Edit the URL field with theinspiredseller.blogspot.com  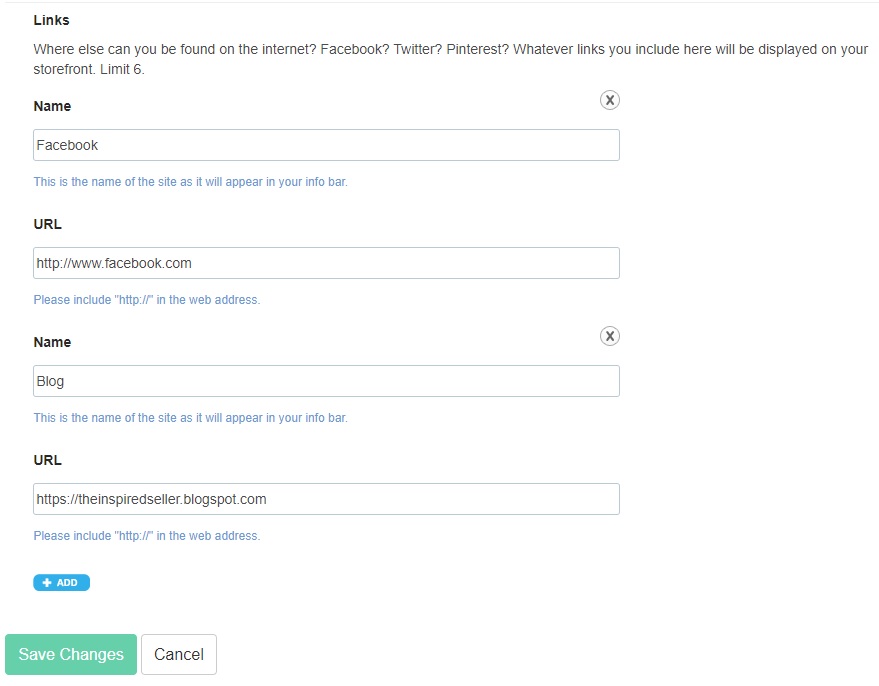326,499
